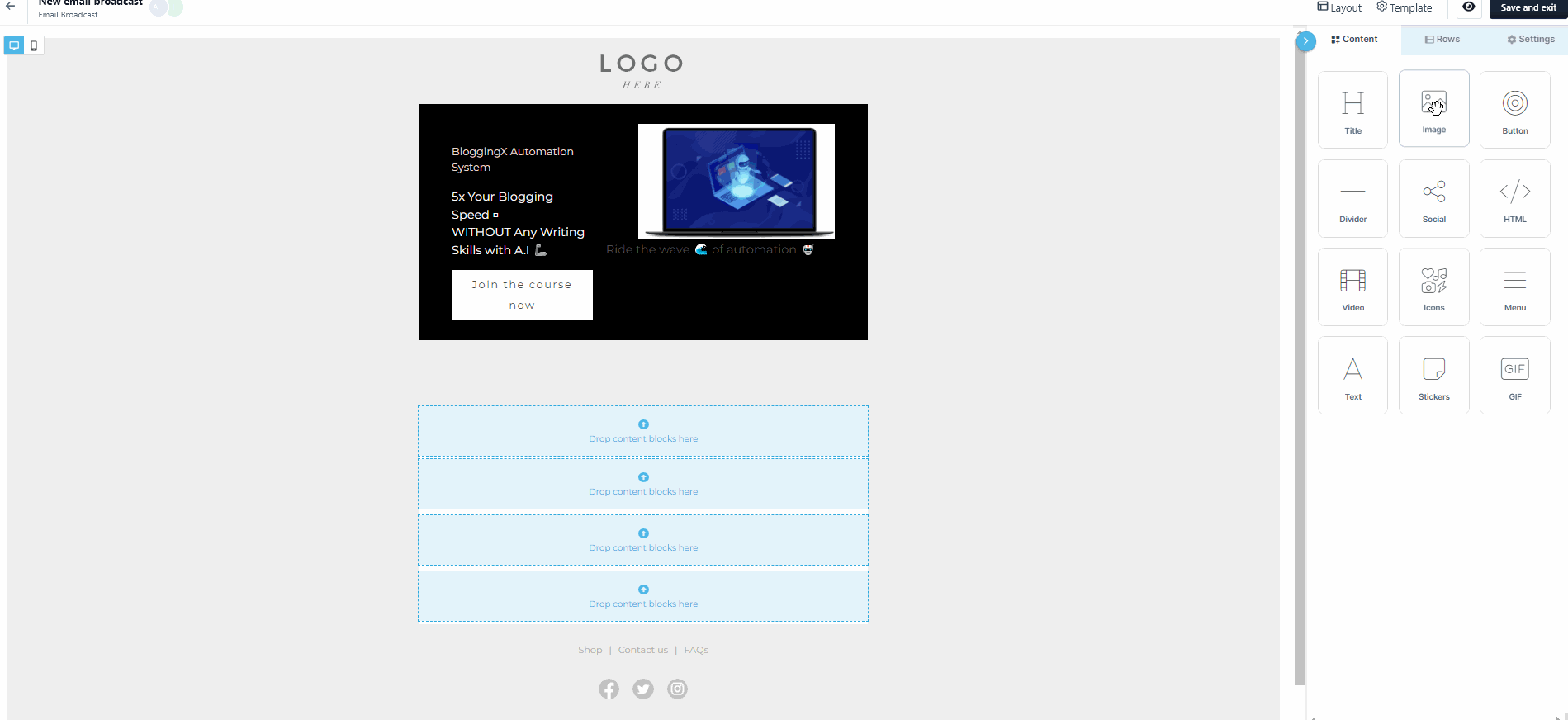The width and height of the screenshot is (1568, 720).
Task: Select the Social content block
Action: [x=1433, y=198]
